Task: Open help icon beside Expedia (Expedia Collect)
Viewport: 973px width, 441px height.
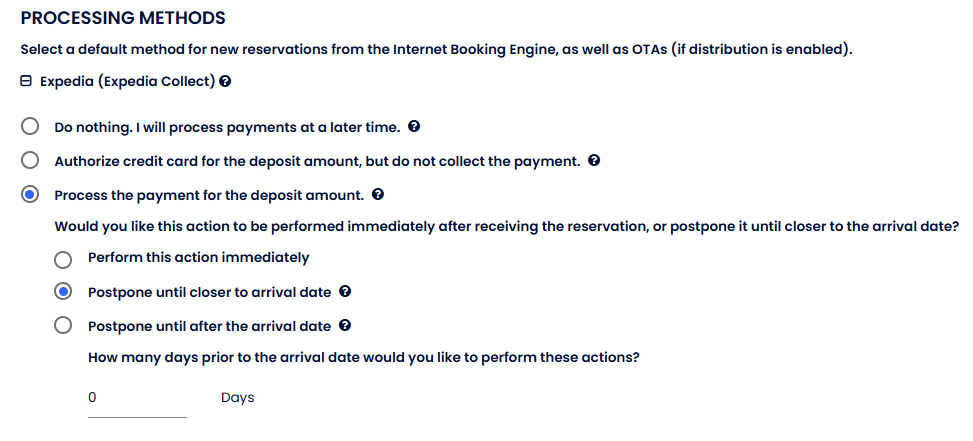Action: (x=225, y=81)
